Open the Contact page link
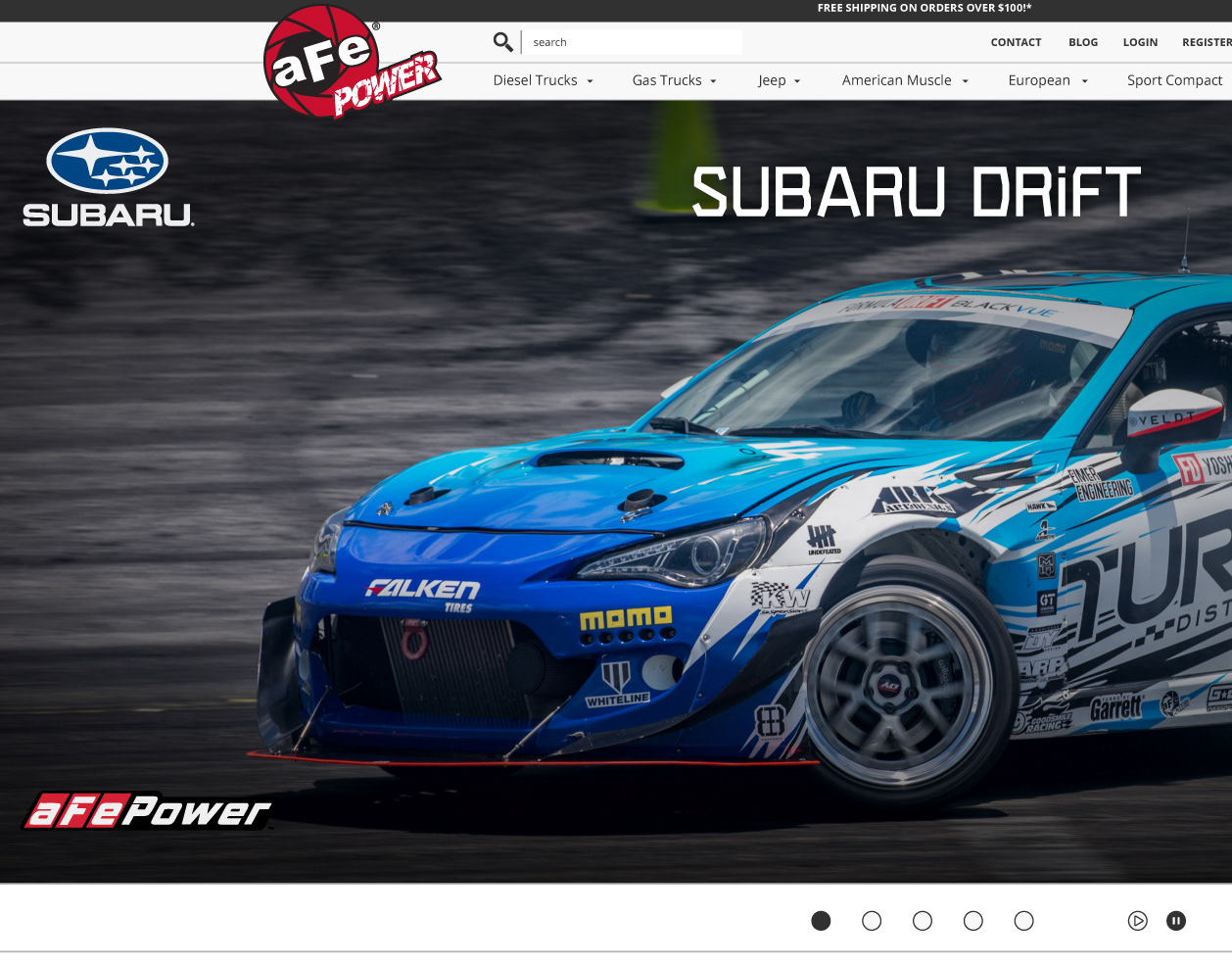Screen dimensions: 1232x965 (x=1016, y=42)
